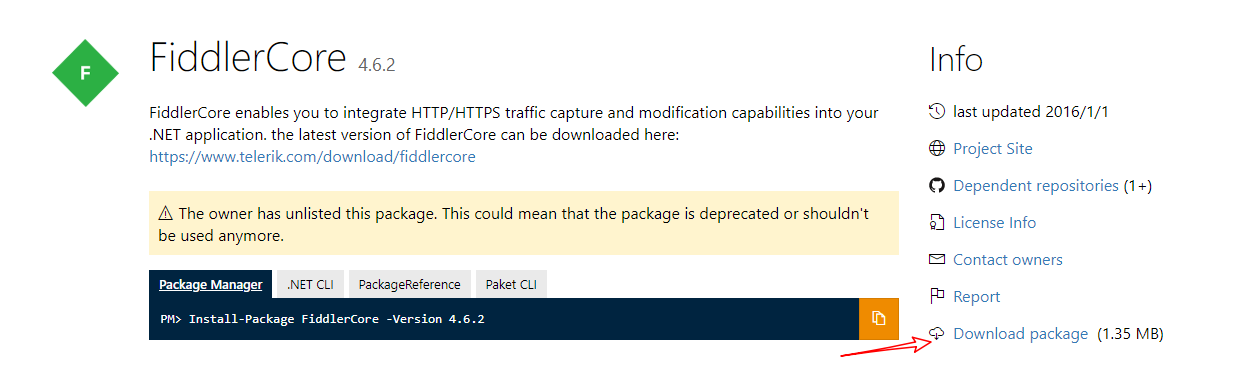Open the License Info link
Screen dimensions: 1246x371
[x=995, y=223]
